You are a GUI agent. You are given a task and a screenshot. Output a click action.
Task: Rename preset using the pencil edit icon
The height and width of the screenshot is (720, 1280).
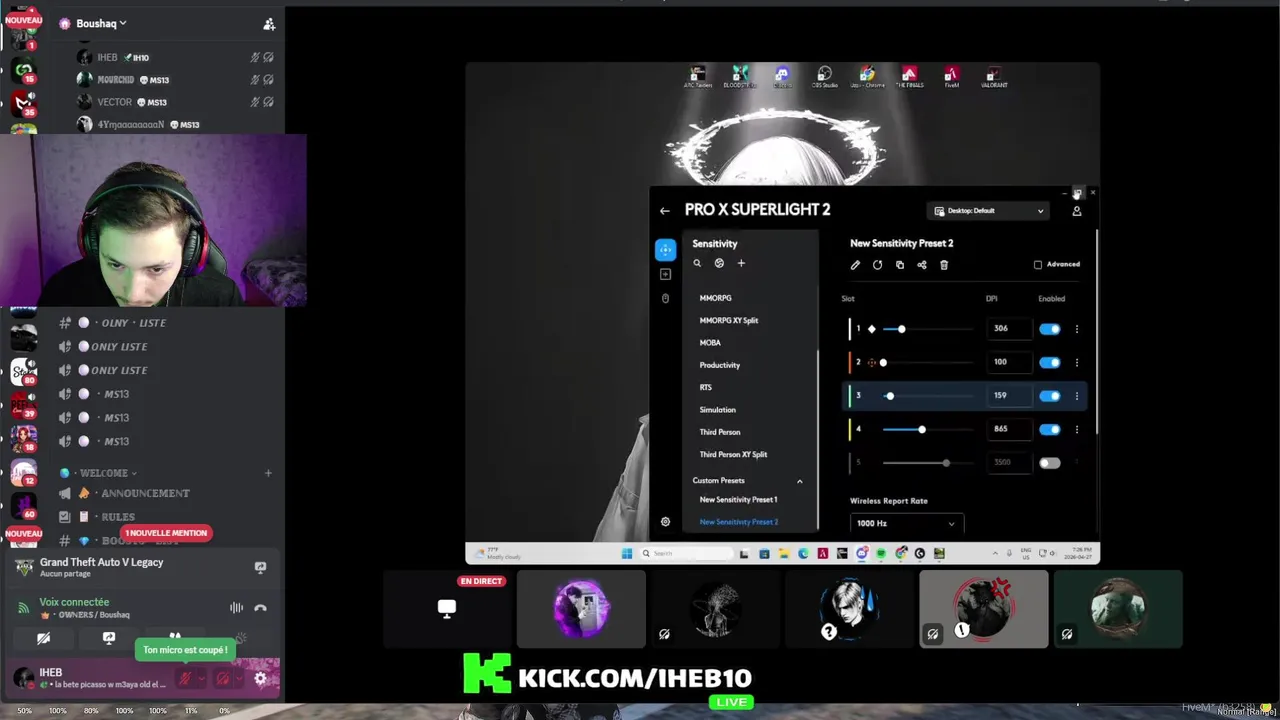pyautogui.click(x=855, y=265)
